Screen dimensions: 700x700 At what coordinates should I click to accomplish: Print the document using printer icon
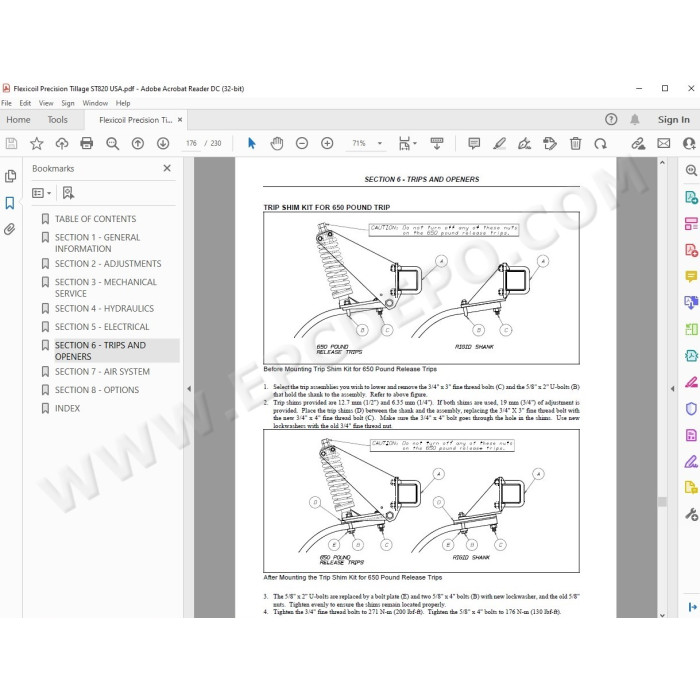pyautogui.click(x=87, y=143)
